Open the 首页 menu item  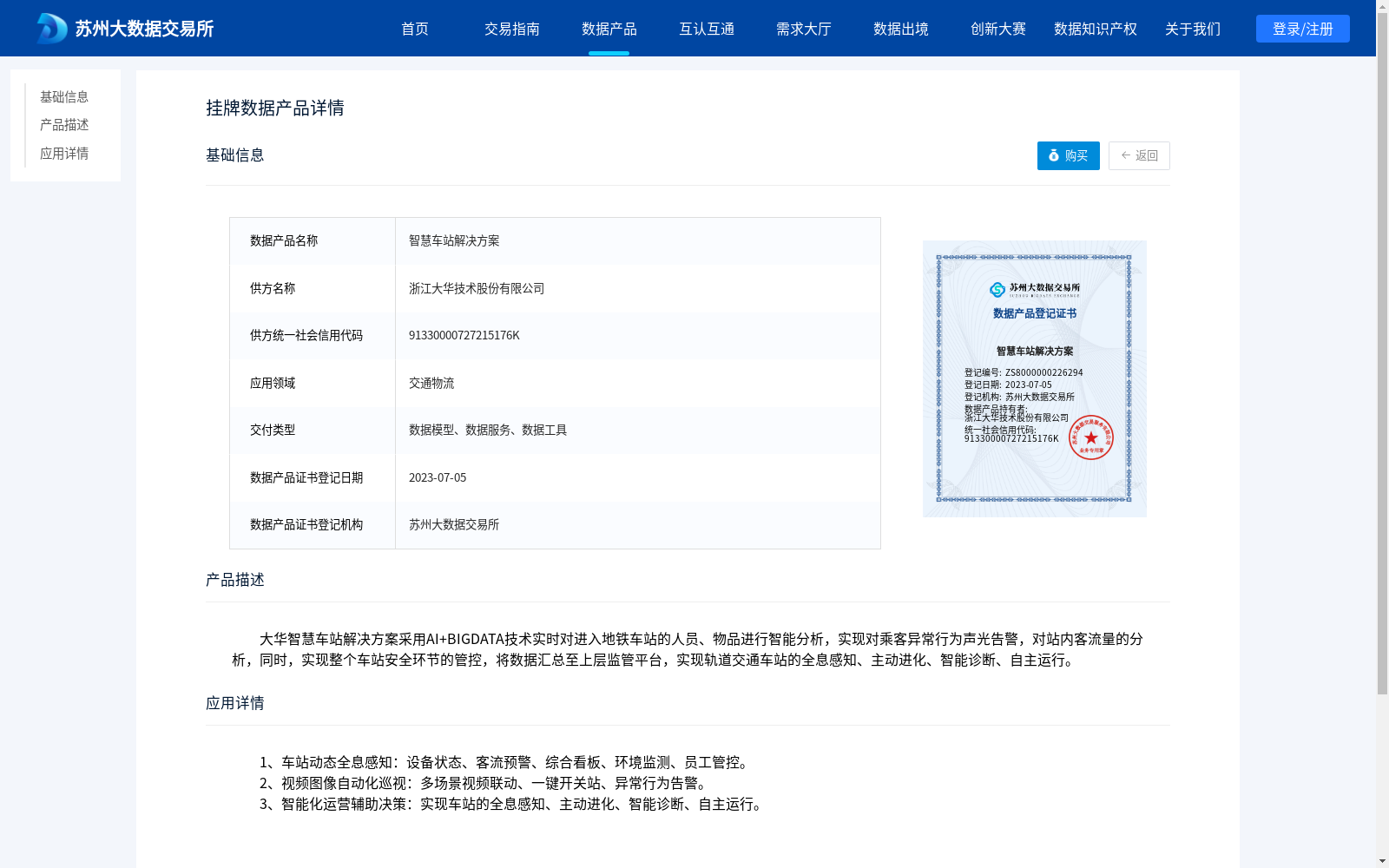(415, 29)
